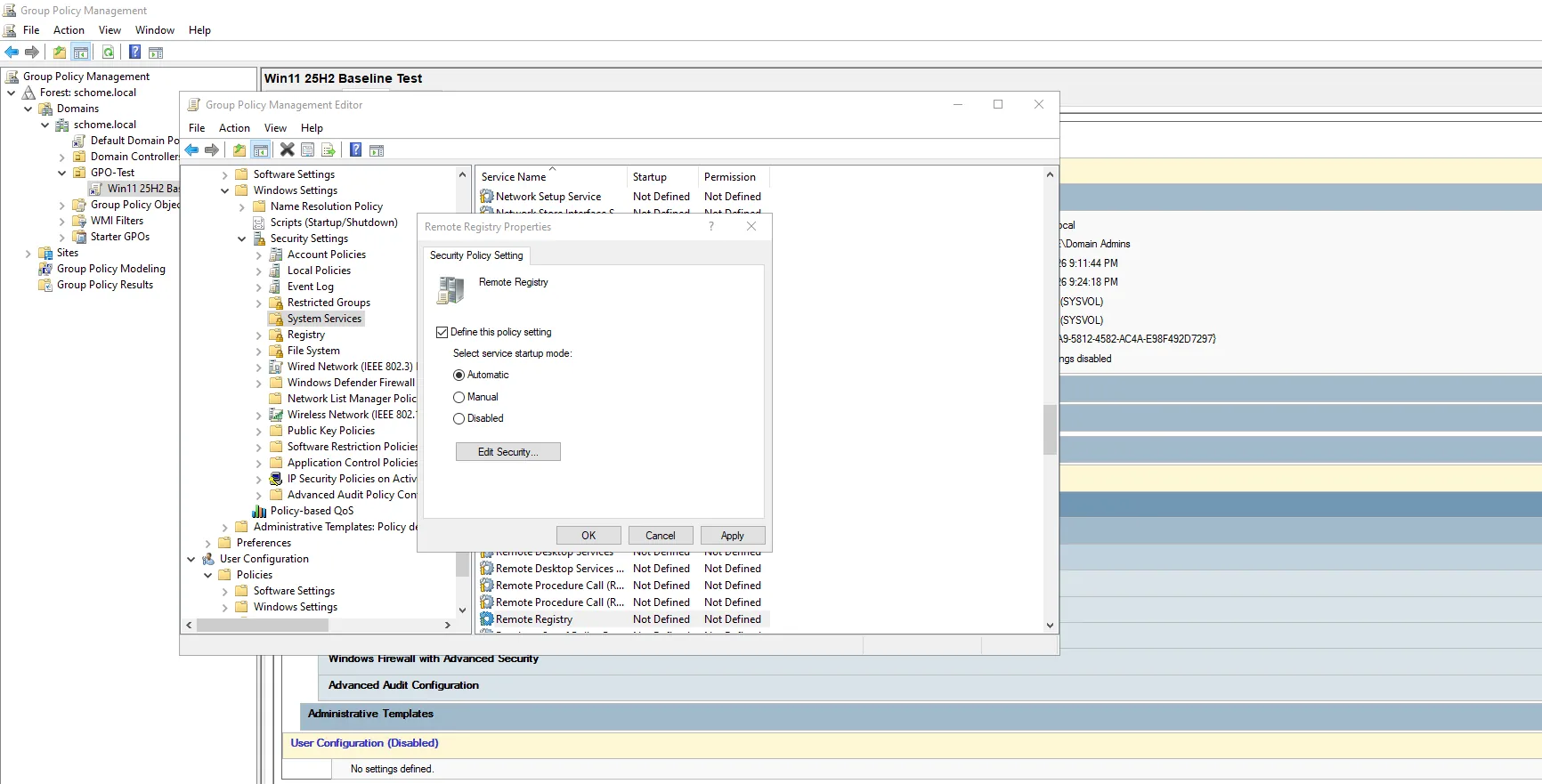Screen dimensions: 1542x784
Task: Toggle Action Pane icon in Editor toolbar
Action: [x=377, y=150]
